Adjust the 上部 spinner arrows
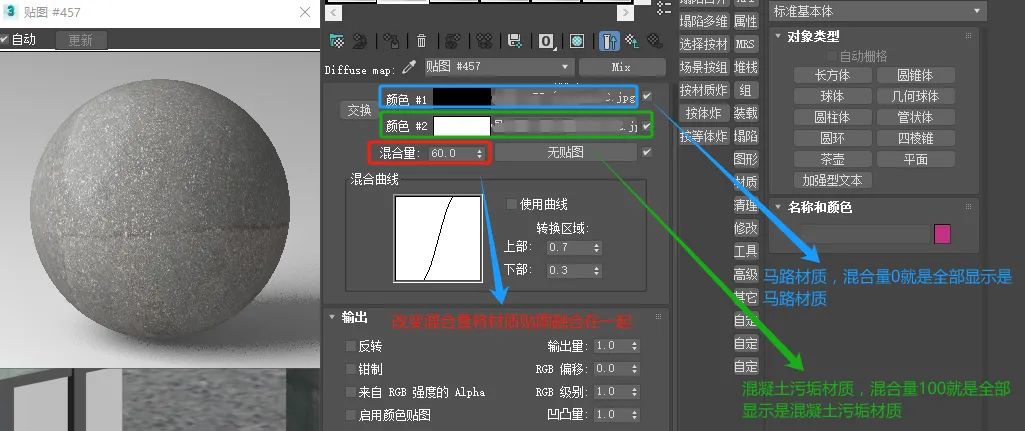Image resolution: width=1025 pixels, height=431 pixels. 596,248
